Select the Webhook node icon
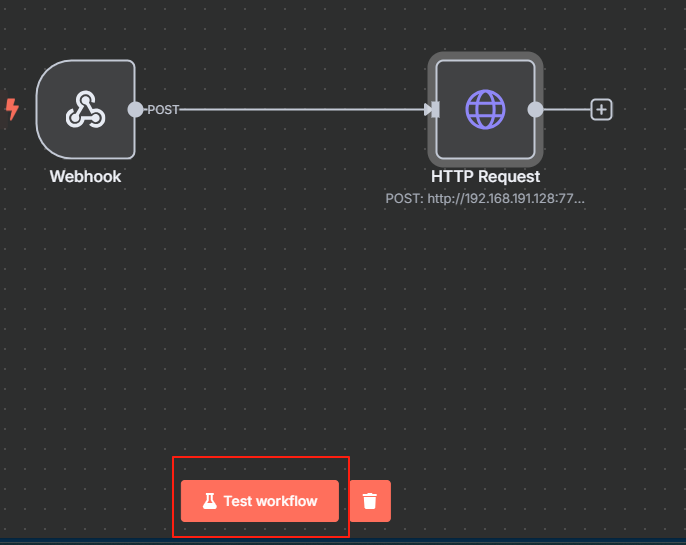This screenshot has height=545, width=686. point(85,110)
